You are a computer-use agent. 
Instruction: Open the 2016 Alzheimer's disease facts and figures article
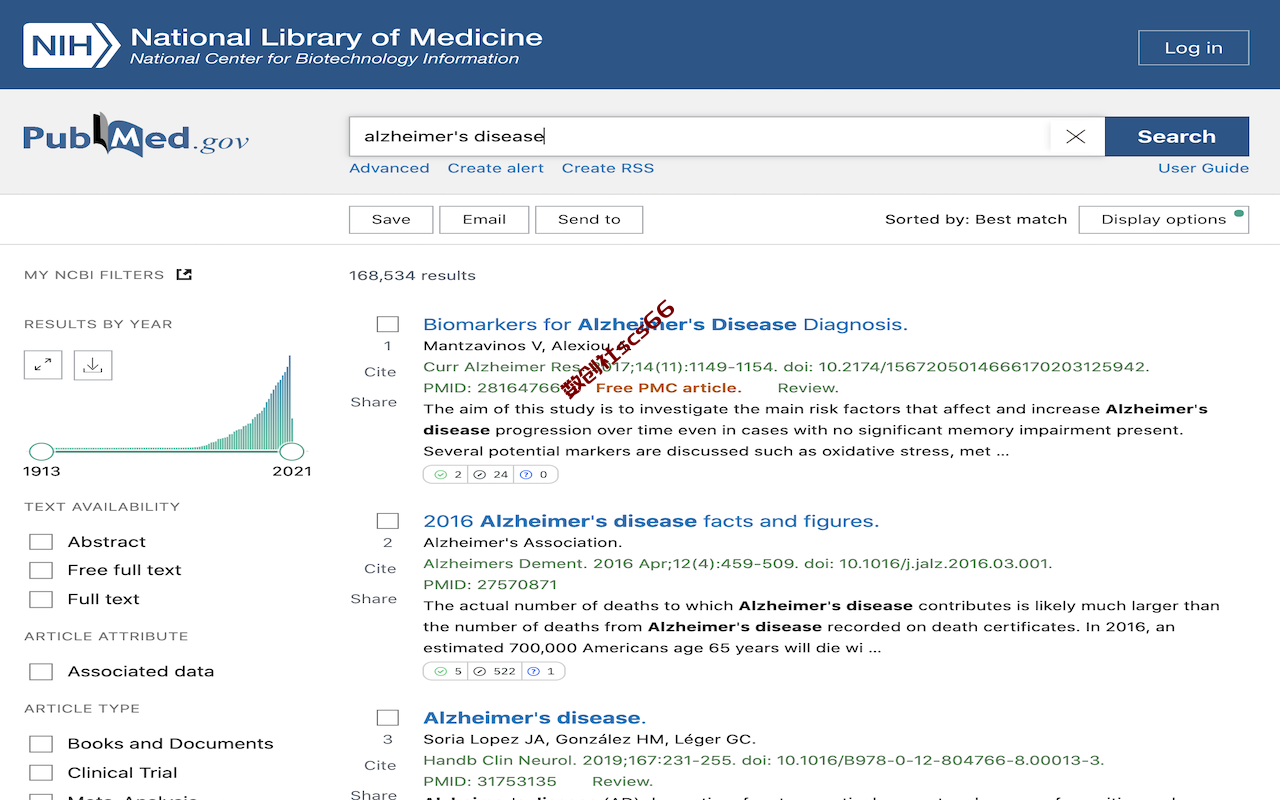tap(651, 521)
